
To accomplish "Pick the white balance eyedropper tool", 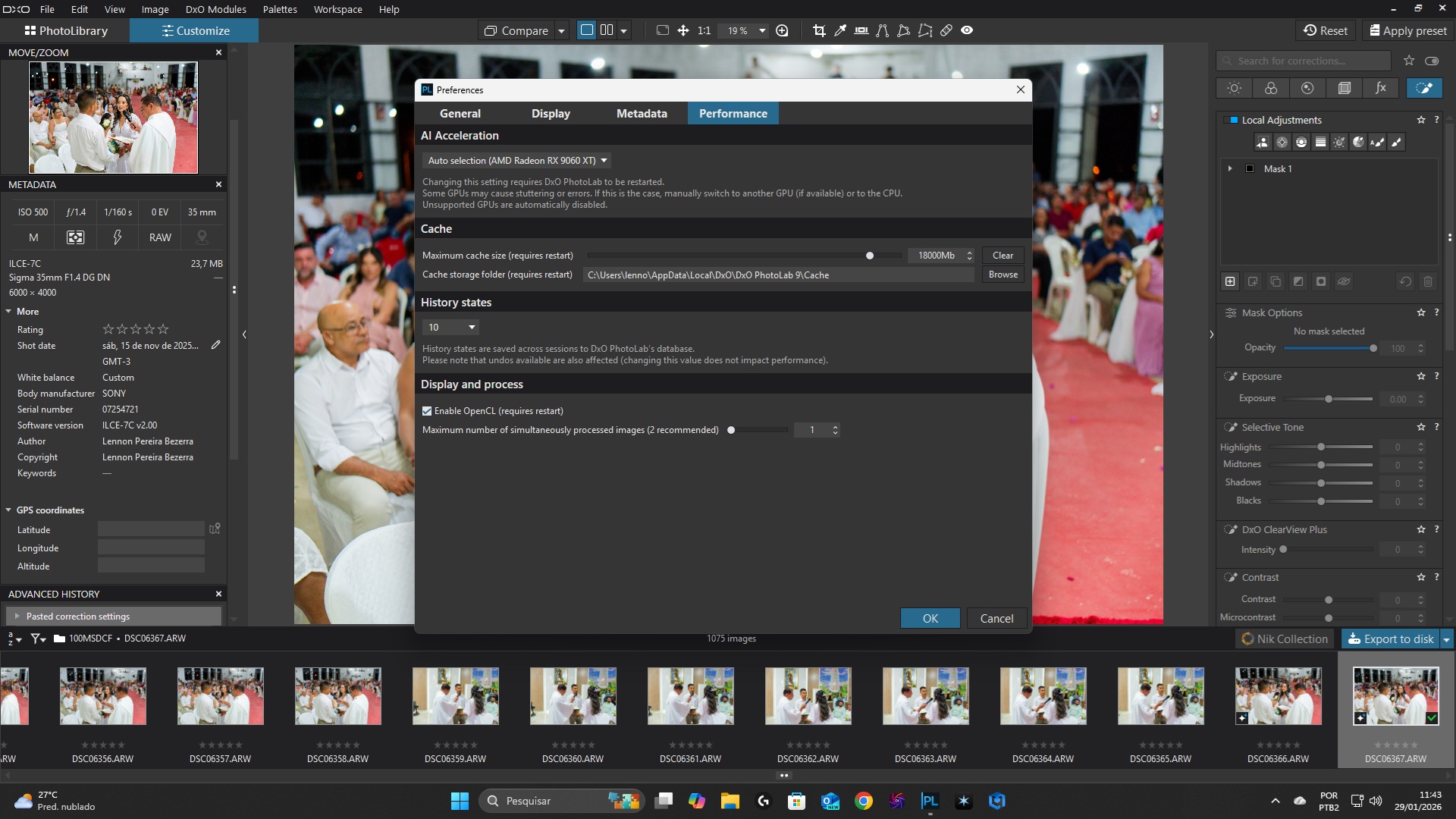I will pos(840,30).
